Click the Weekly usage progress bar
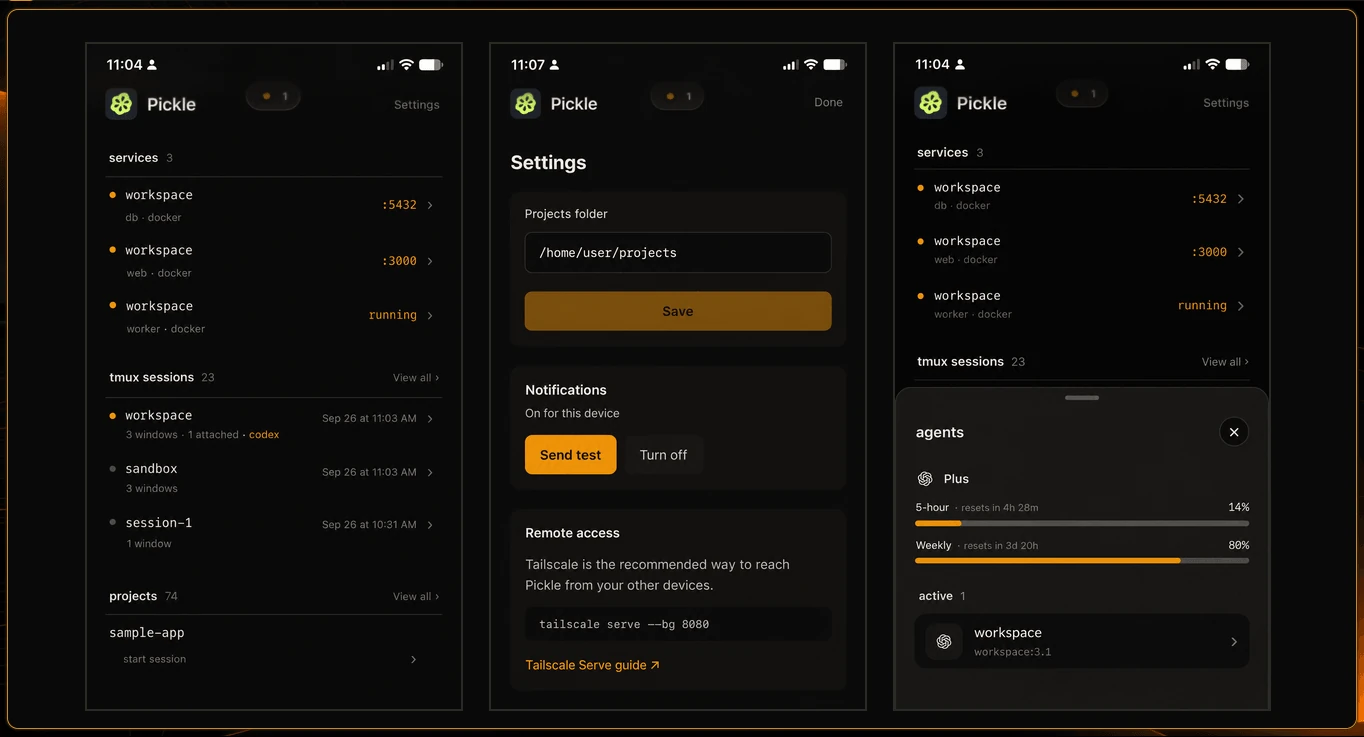 pyautogui.click(x=1082, y=561)
